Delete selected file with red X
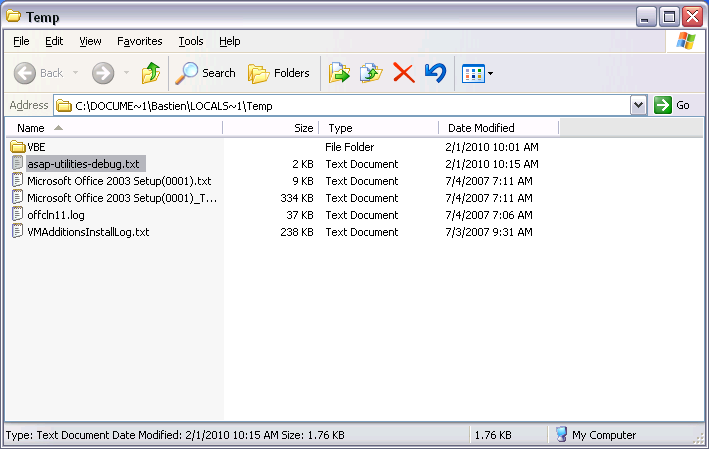The height and width of the screenshot is (449, 709). click(x=404, y=73)
